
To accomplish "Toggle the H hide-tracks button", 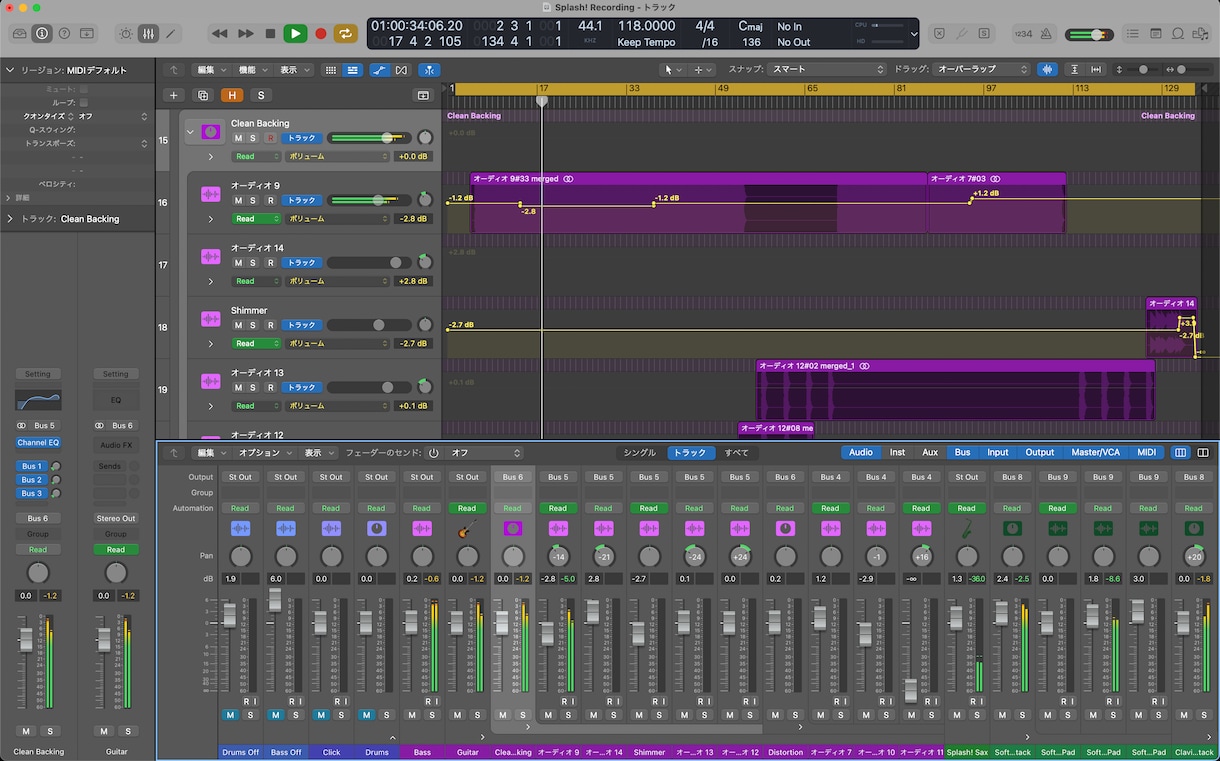I will [x=232, y=95].
